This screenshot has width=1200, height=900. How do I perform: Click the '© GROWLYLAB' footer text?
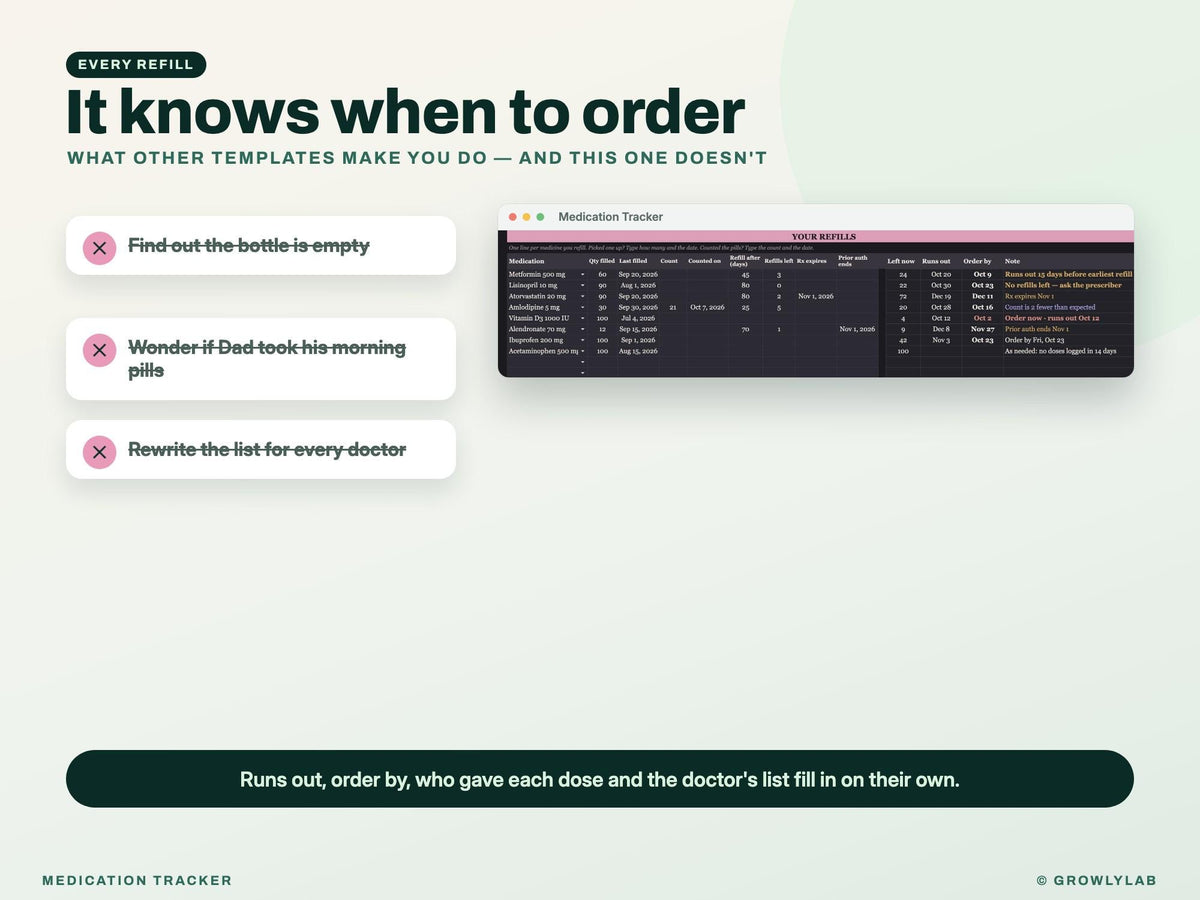point(1096,881)
